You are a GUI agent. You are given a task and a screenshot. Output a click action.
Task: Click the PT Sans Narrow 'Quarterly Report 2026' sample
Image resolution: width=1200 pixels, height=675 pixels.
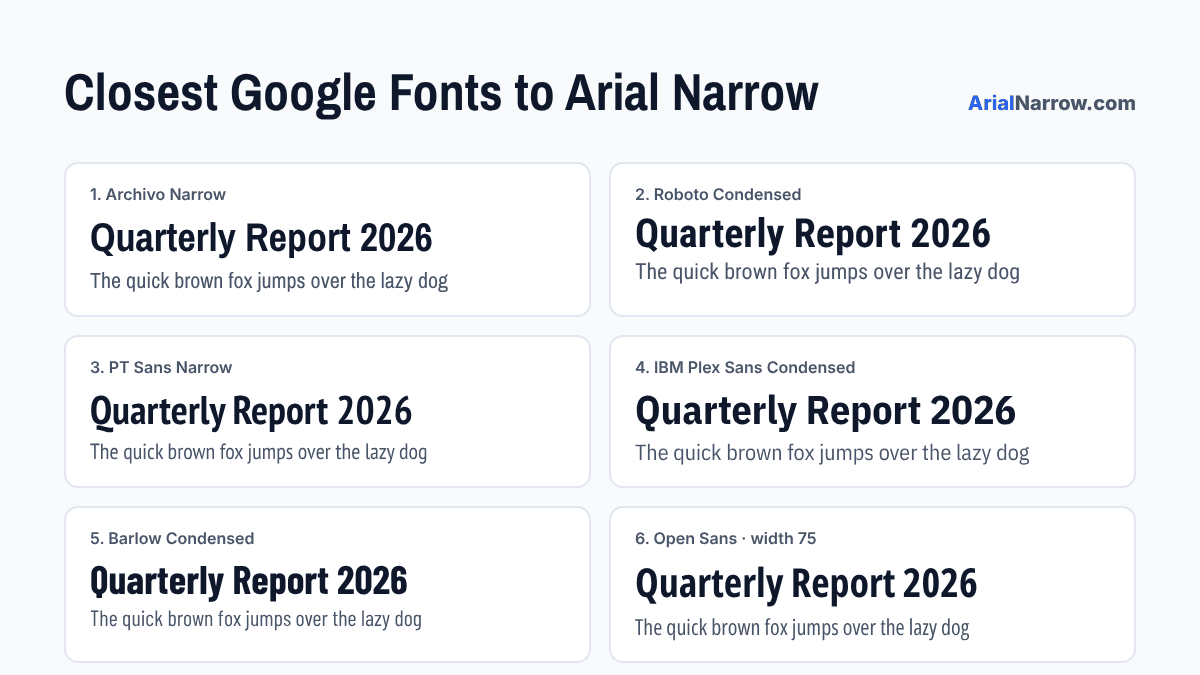click(251, 411)
